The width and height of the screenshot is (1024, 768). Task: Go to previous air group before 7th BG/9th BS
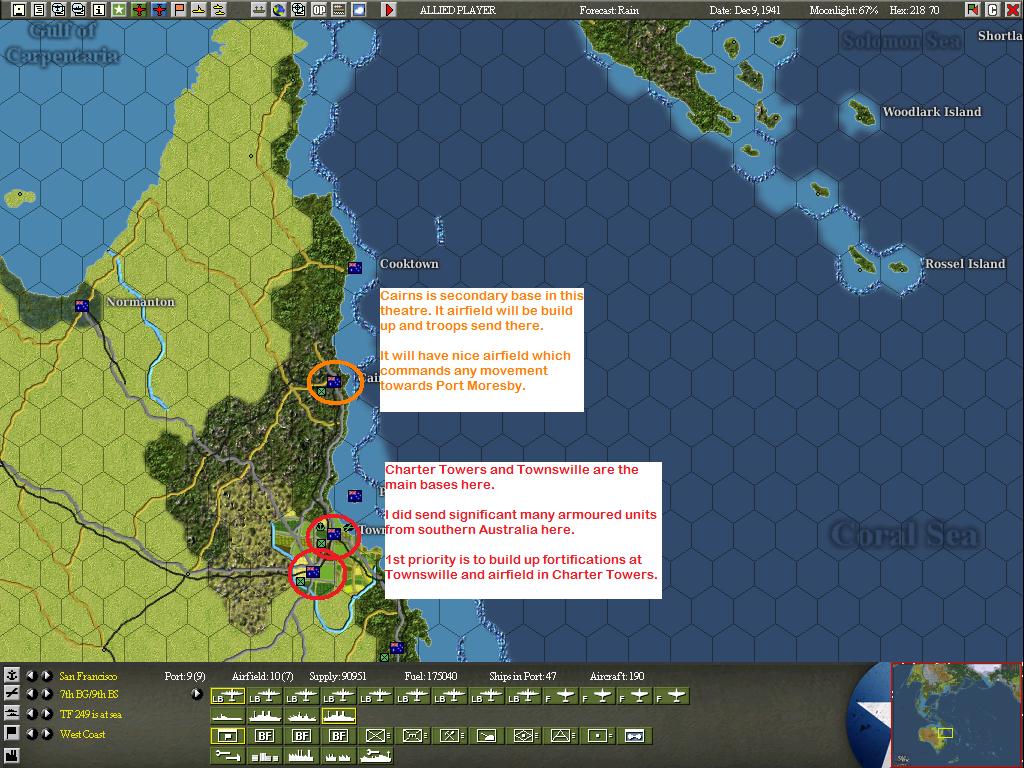pyautogui.click(x=31, y=694)
